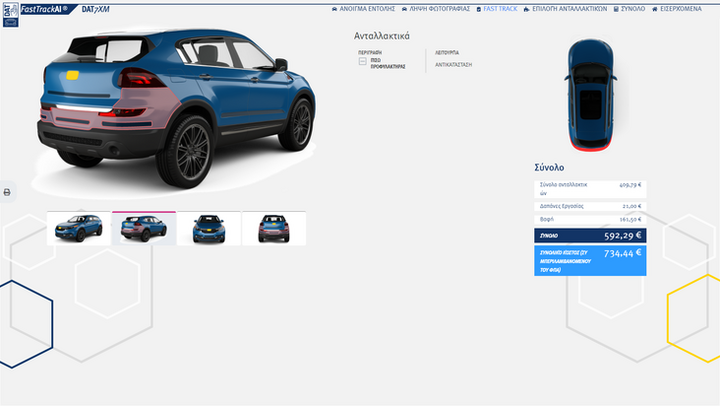Click the yellow marker on the tailgate
This screenshot has height=406, width=720.
pyautogui.click(x=71, y=75)
